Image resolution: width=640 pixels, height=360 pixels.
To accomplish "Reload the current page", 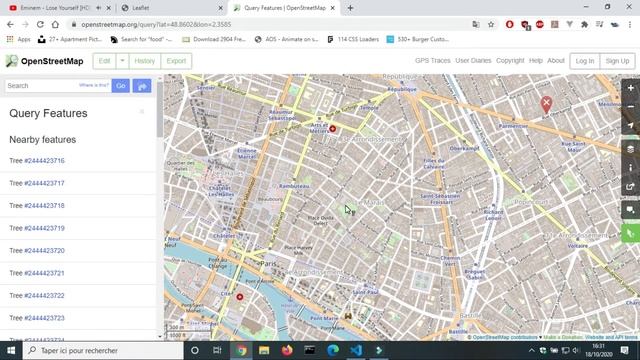I will [x=40, y=24].
